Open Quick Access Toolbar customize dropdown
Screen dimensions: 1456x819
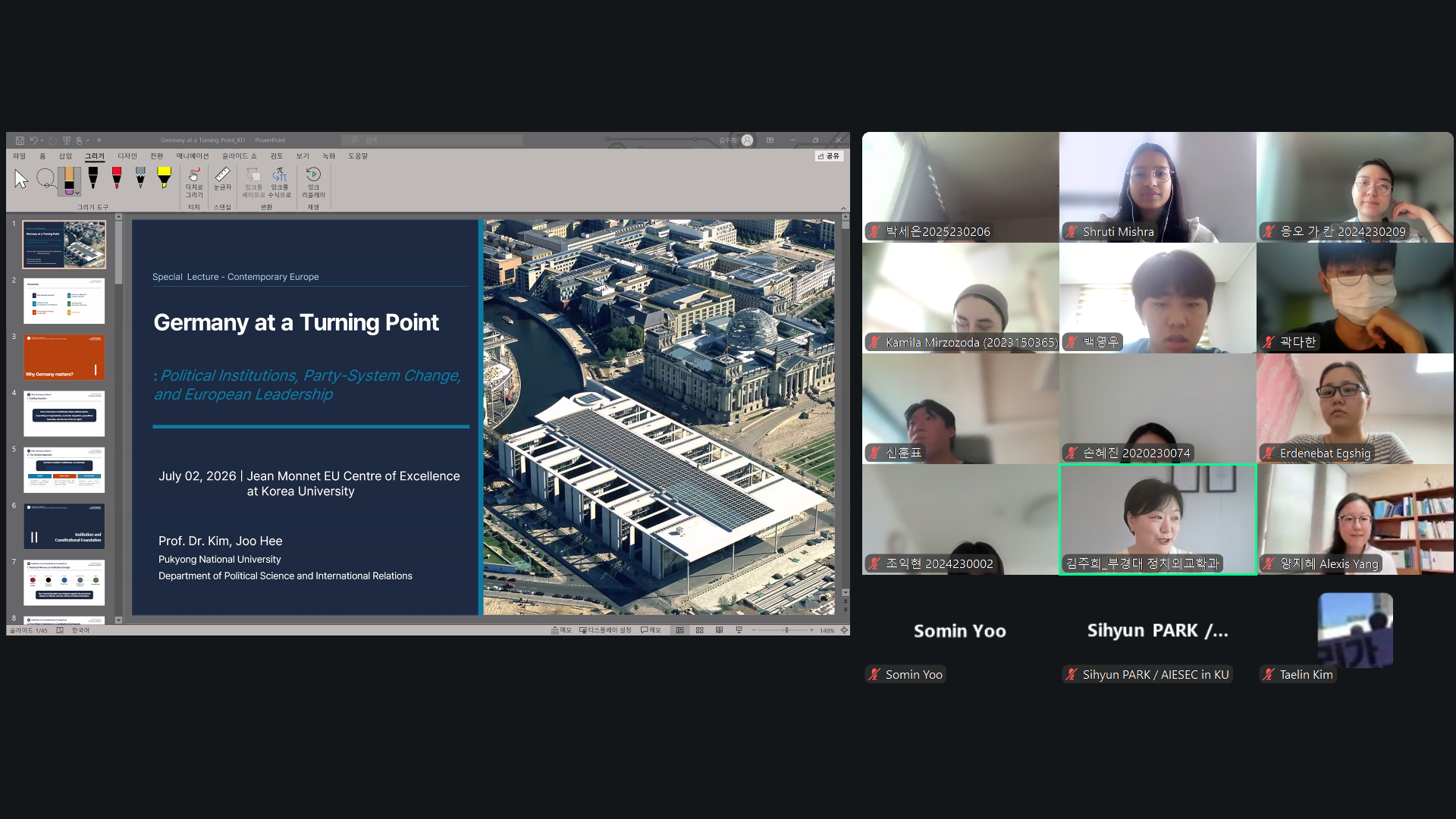[x=99, y=140]
